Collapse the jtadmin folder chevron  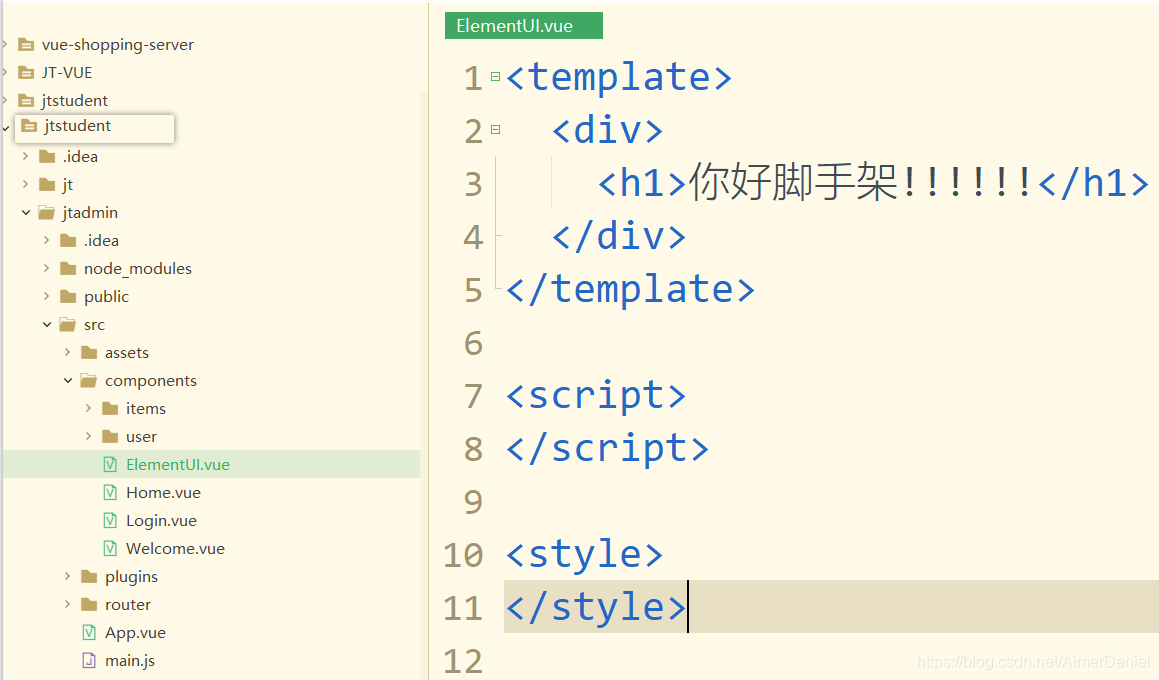(x=26, y=213)
